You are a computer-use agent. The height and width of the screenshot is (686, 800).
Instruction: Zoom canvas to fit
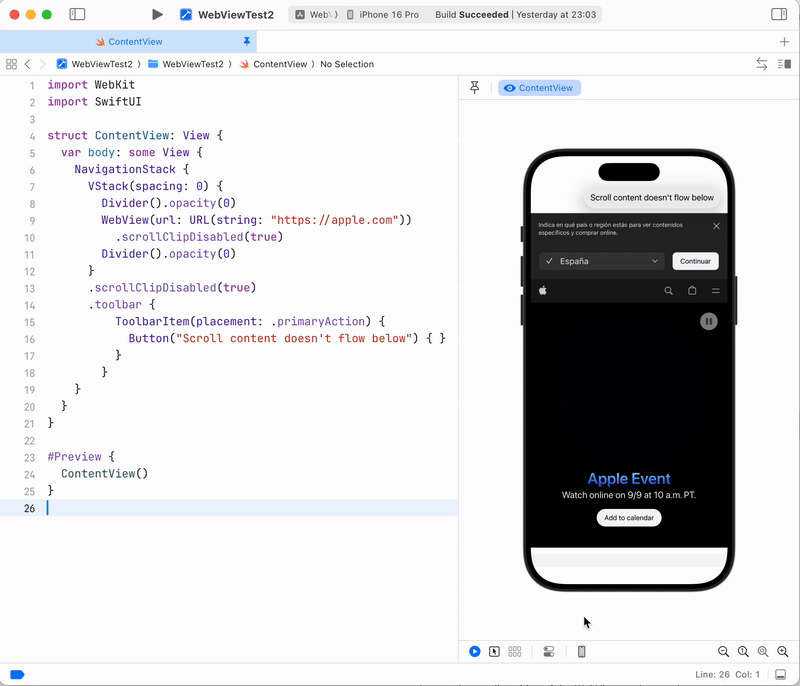point(763,651)
